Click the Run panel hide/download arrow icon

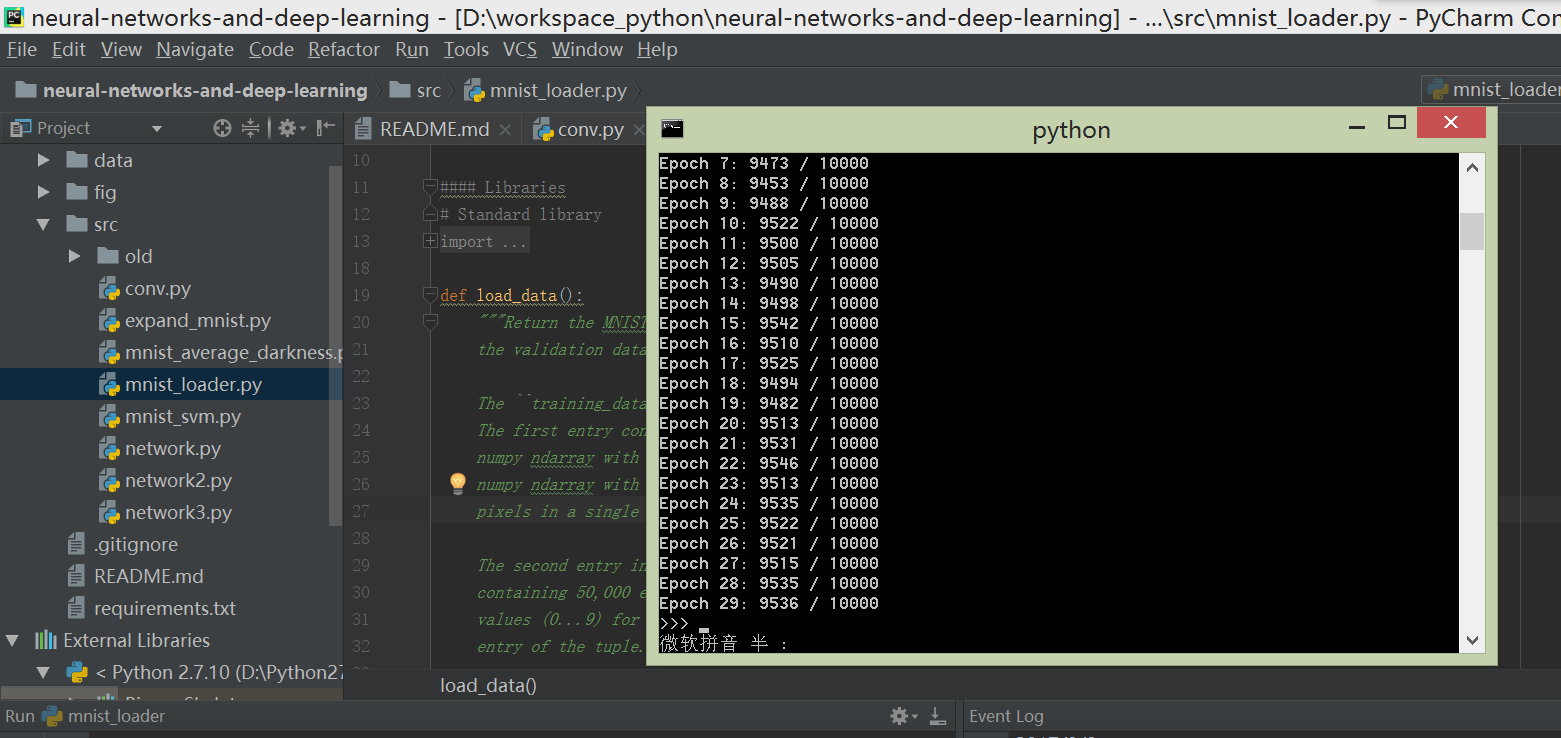click(x=937, y=716)
